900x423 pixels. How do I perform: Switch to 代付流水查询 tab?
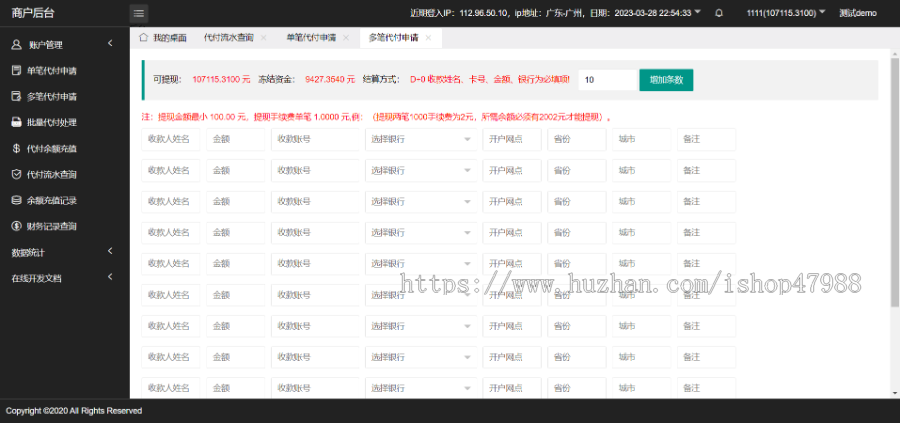[228, 38]
